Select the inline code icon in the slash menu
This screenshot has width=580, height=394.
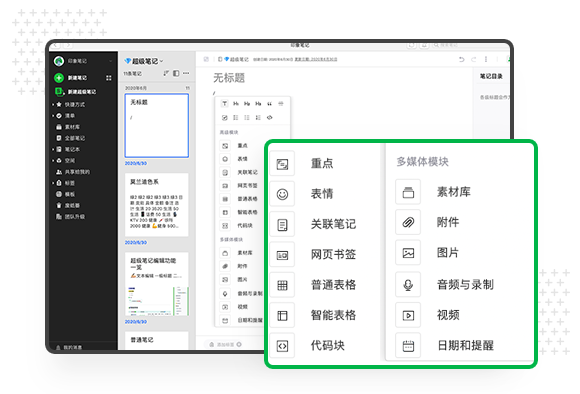coord(270,118)
